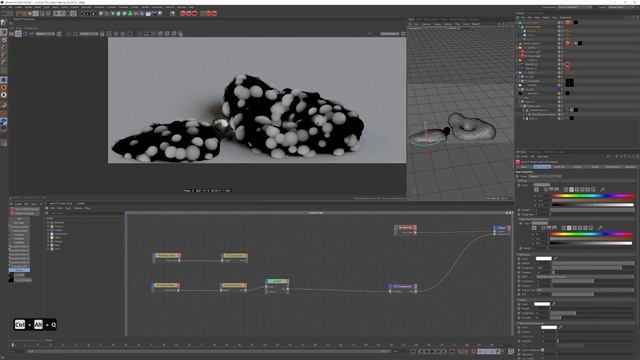This screenshot has height=360, width=640.
Task: Open the AOV dropdown in Redshift RenderView toolbar
Action: [45, 33]
